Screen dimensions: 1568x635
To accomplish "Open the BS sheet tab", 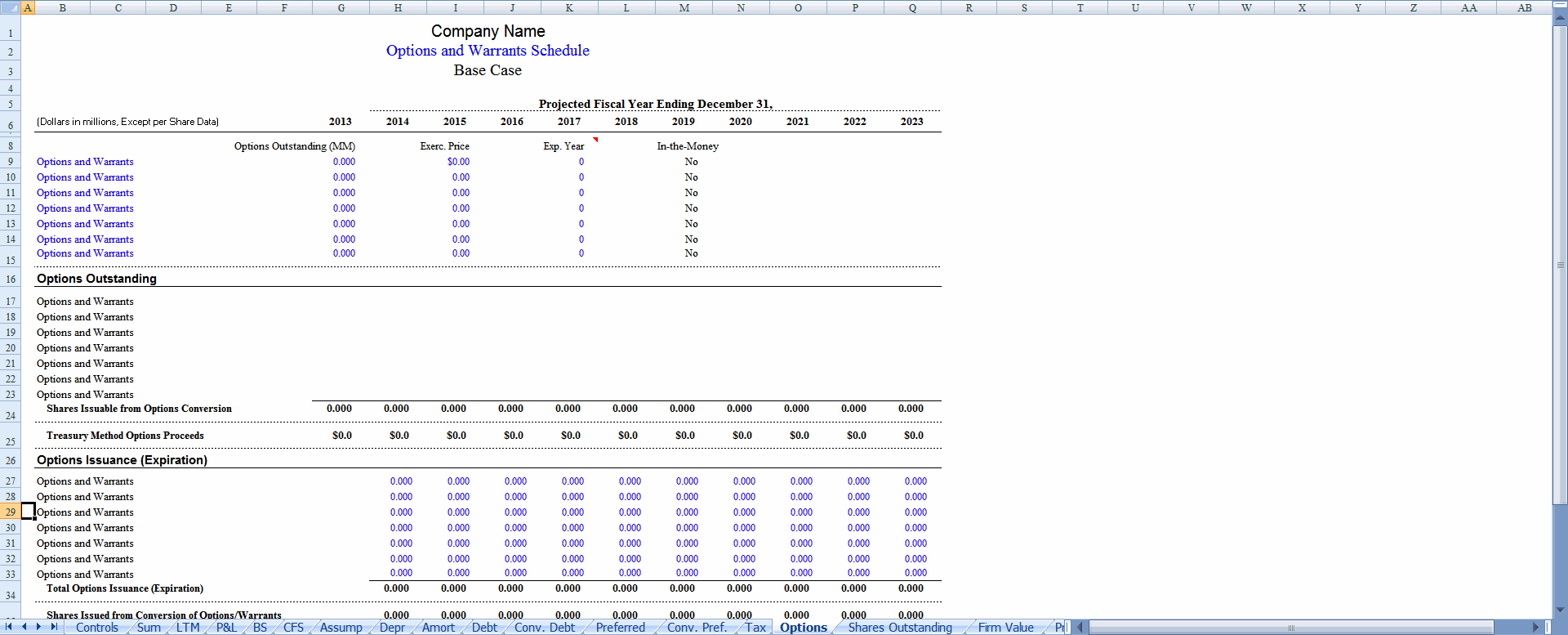I will [x=260, y=628].
